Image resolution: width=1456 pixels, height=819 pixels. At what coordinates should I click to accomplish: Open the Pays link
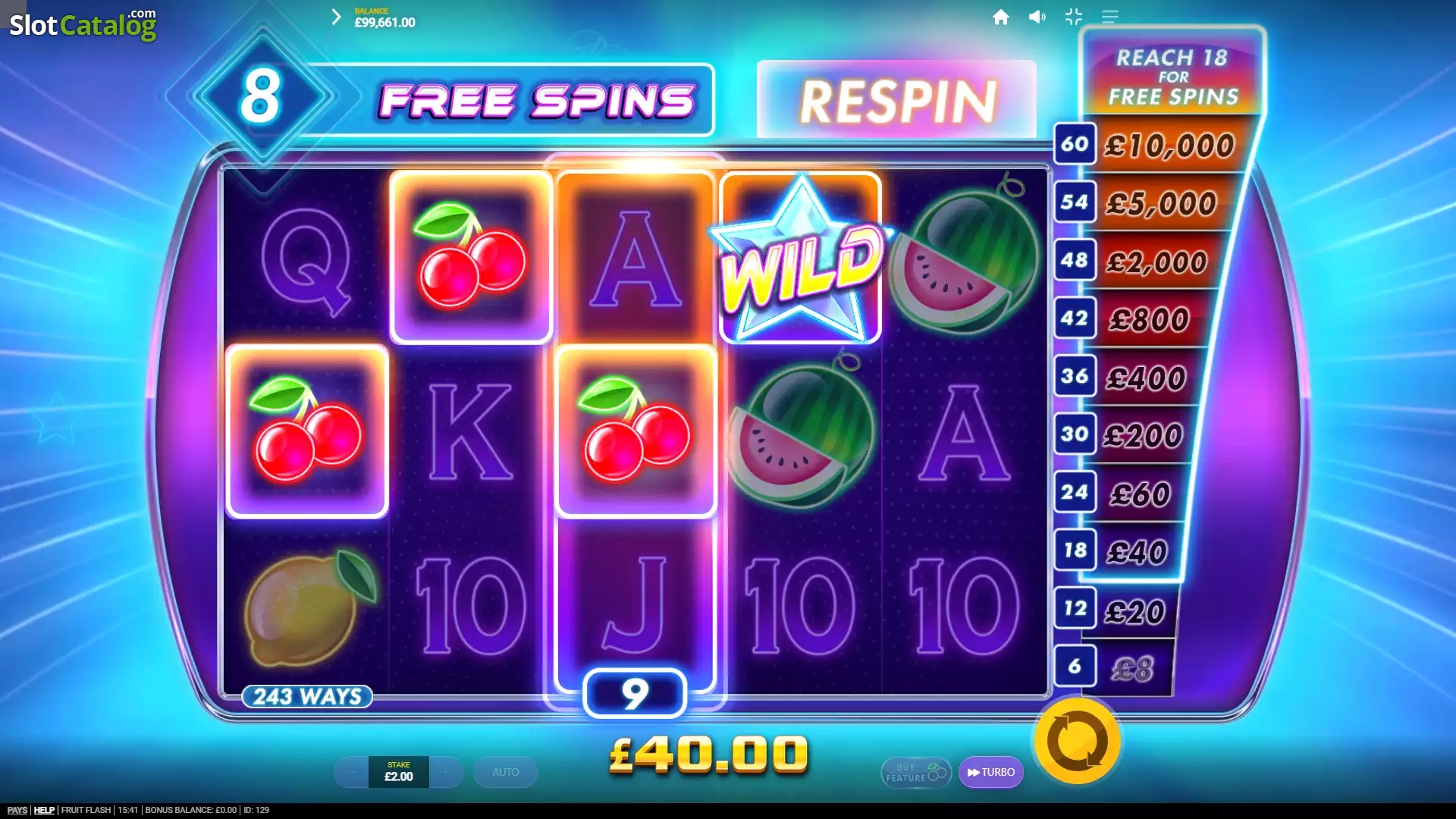pos(17,810)
